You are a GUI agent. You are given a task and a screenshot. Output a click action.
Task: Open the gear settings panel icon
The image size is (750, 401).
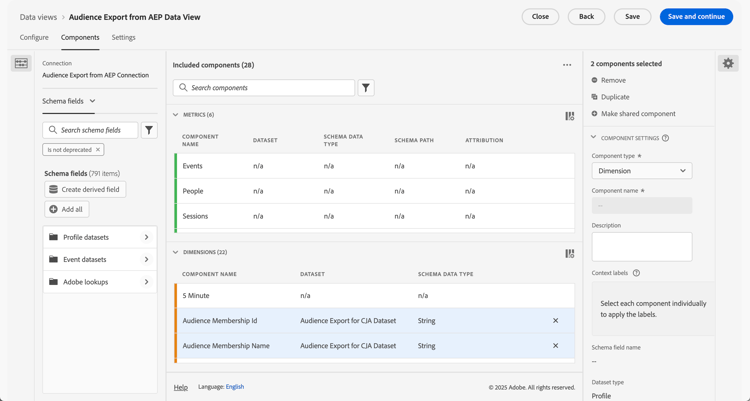tap(728, 64)
